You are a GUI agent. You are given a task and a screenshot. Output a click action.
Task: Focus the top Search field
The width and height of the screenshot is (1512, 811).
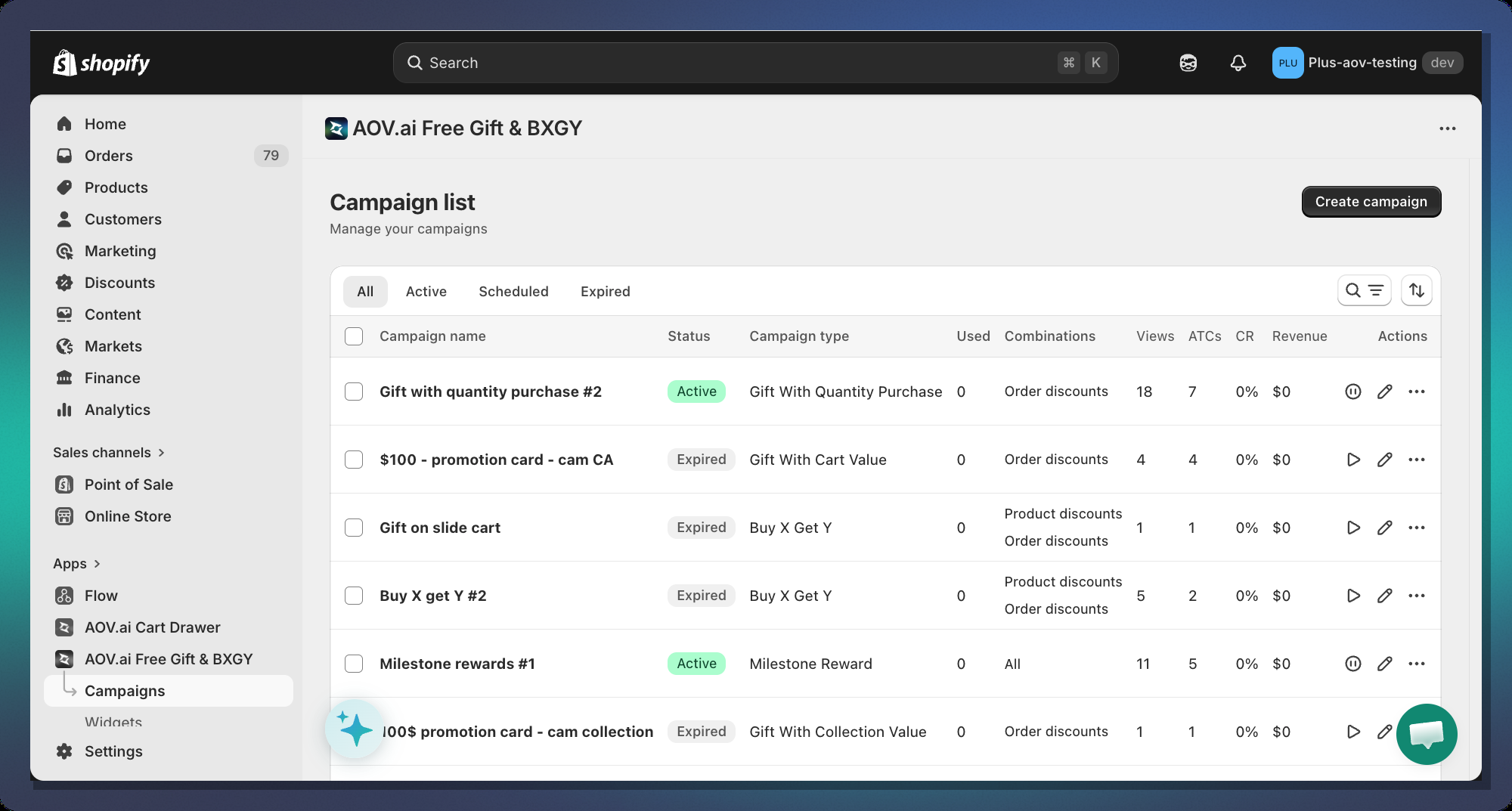coord(741,63)
